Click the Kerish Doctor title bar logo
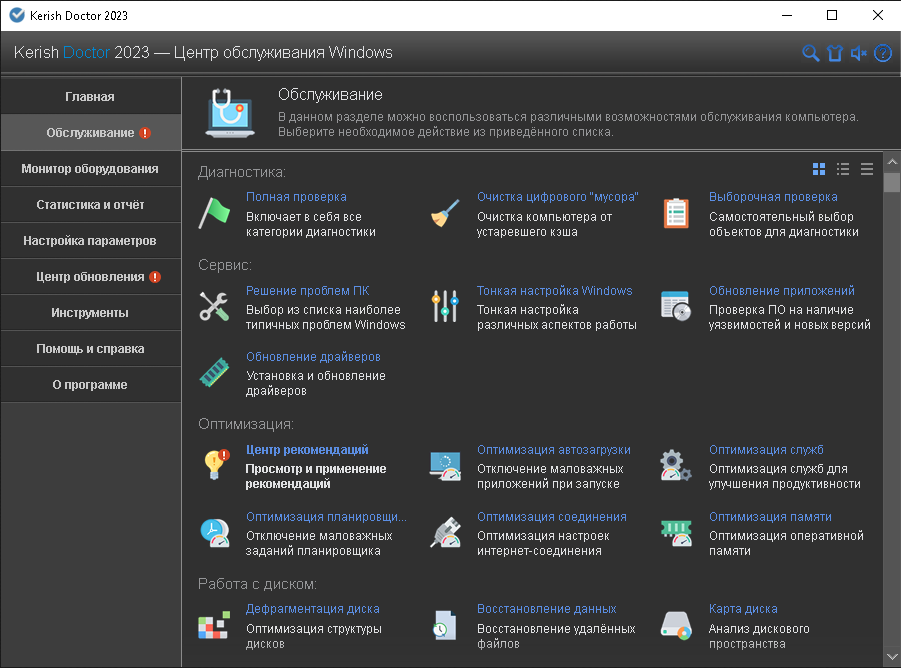 click(x=17, y=15)
